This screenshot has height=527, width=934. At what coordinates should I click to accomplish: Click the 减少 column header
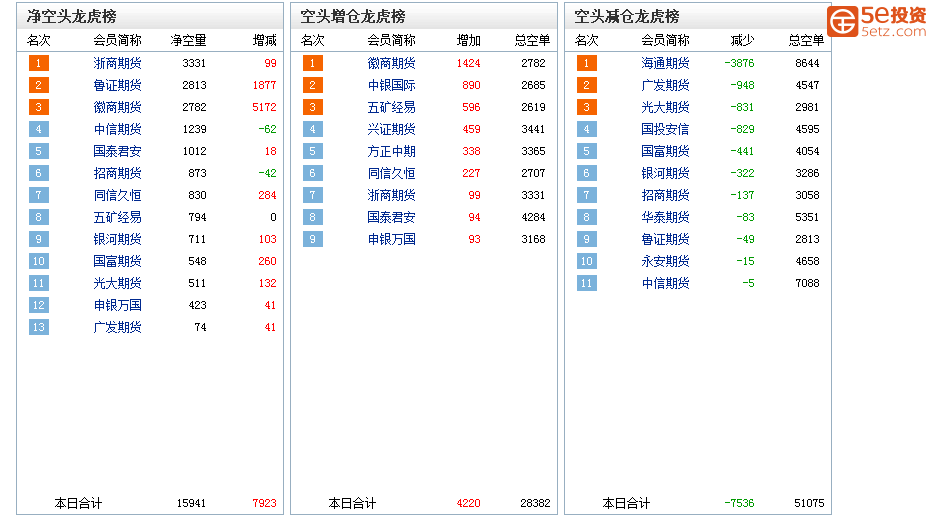[742, 40]
